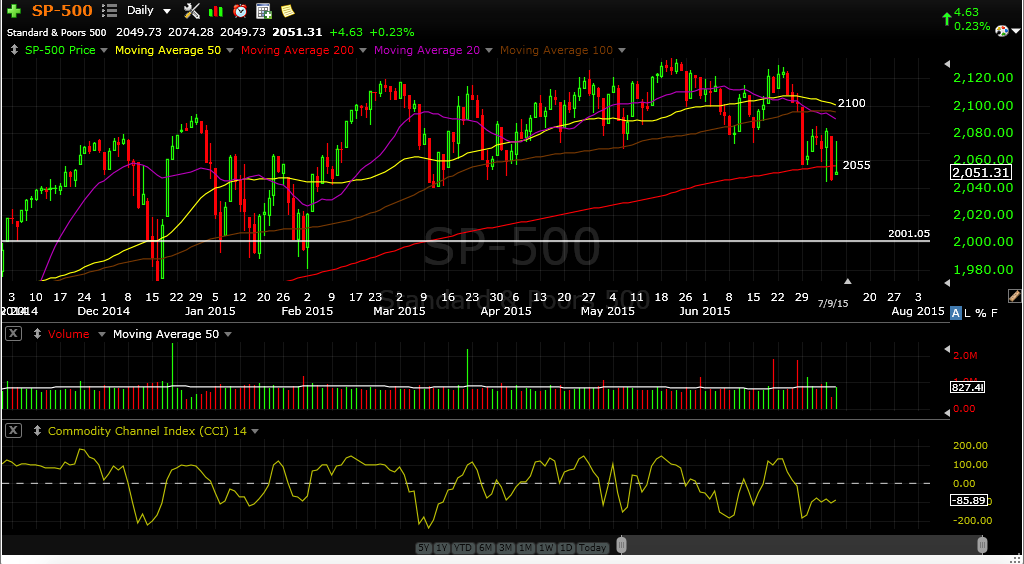
Task: Click the volume value tag 827.4
Action: [x=967, y=388]
